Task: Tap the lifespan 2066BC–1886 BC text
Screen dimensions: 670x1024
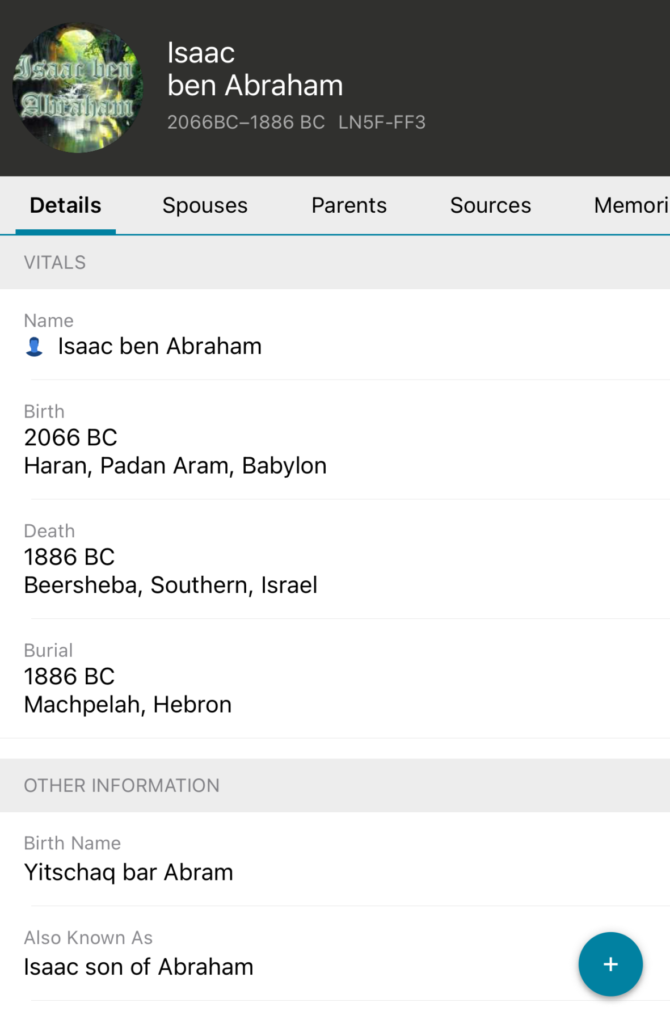Action: (246, 123)
